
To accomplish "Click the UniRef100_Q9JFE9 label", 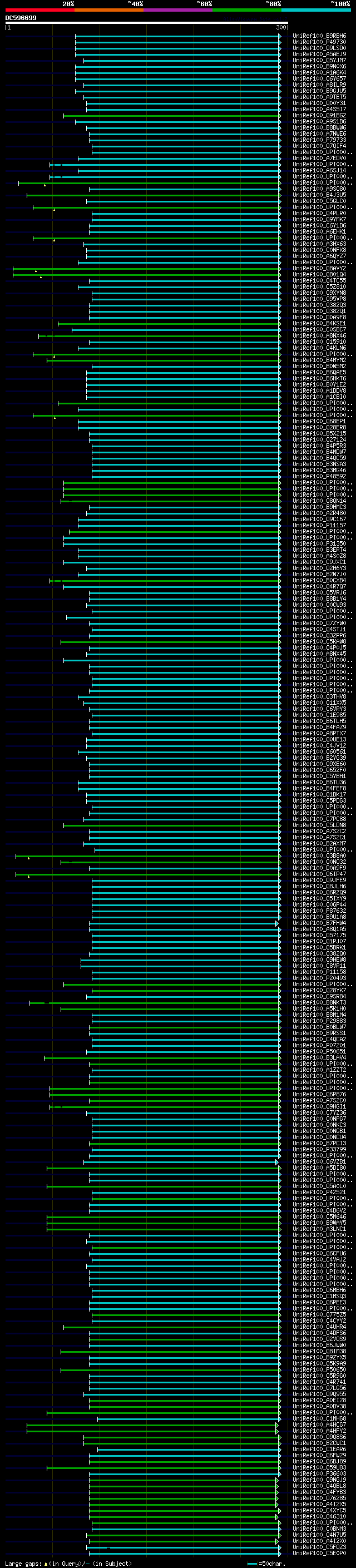I will pos(319,880).
